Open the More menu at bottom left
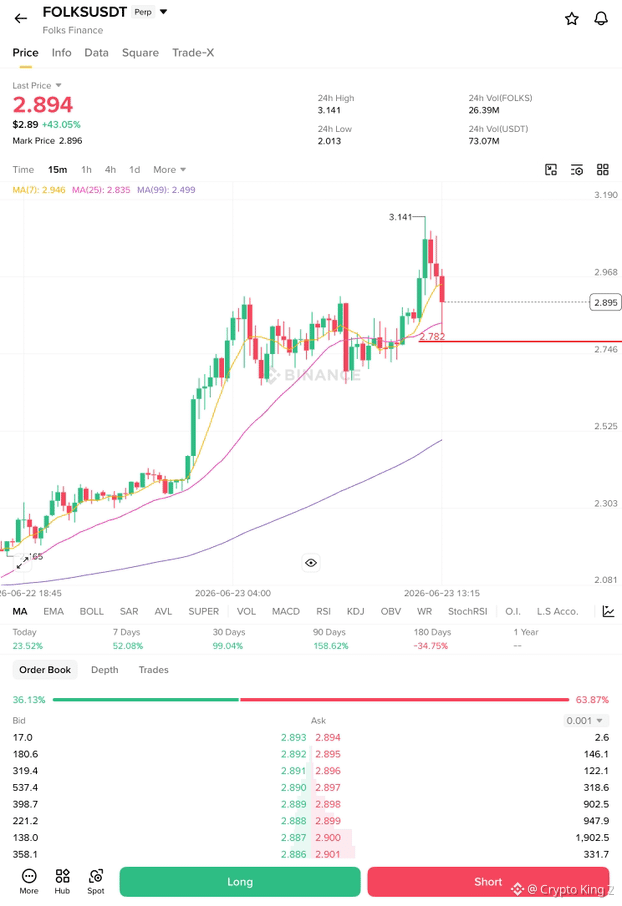Image resolution: width=622 pixels, height=906 pixels. pos(29,881)
